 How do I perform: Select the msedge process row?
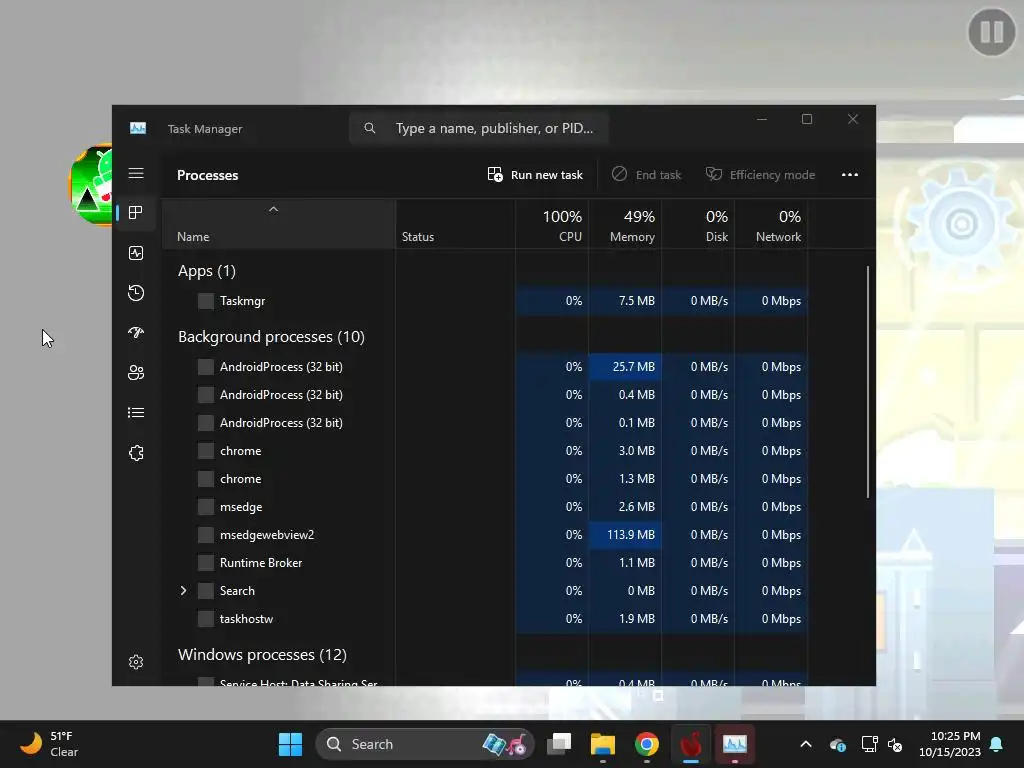(x=485, y=507)
